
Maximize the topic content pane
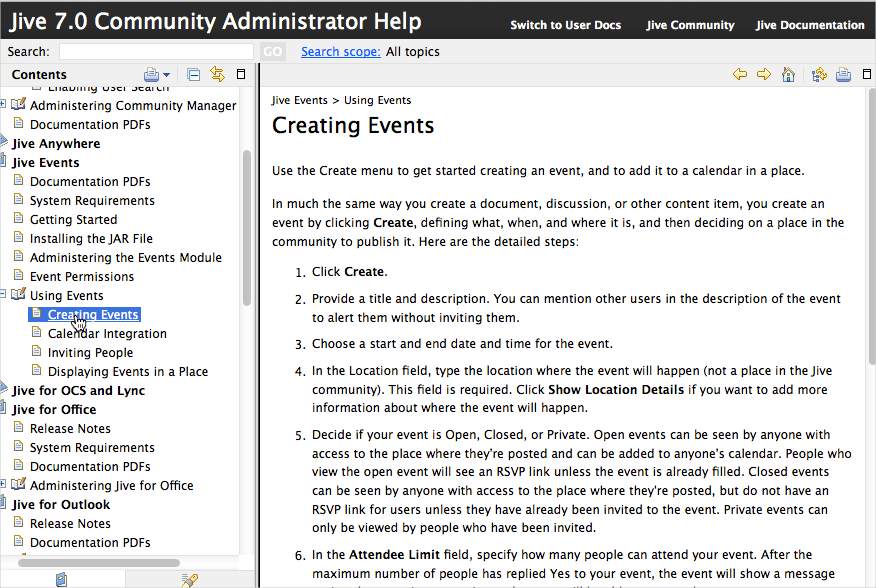[867, 74]
